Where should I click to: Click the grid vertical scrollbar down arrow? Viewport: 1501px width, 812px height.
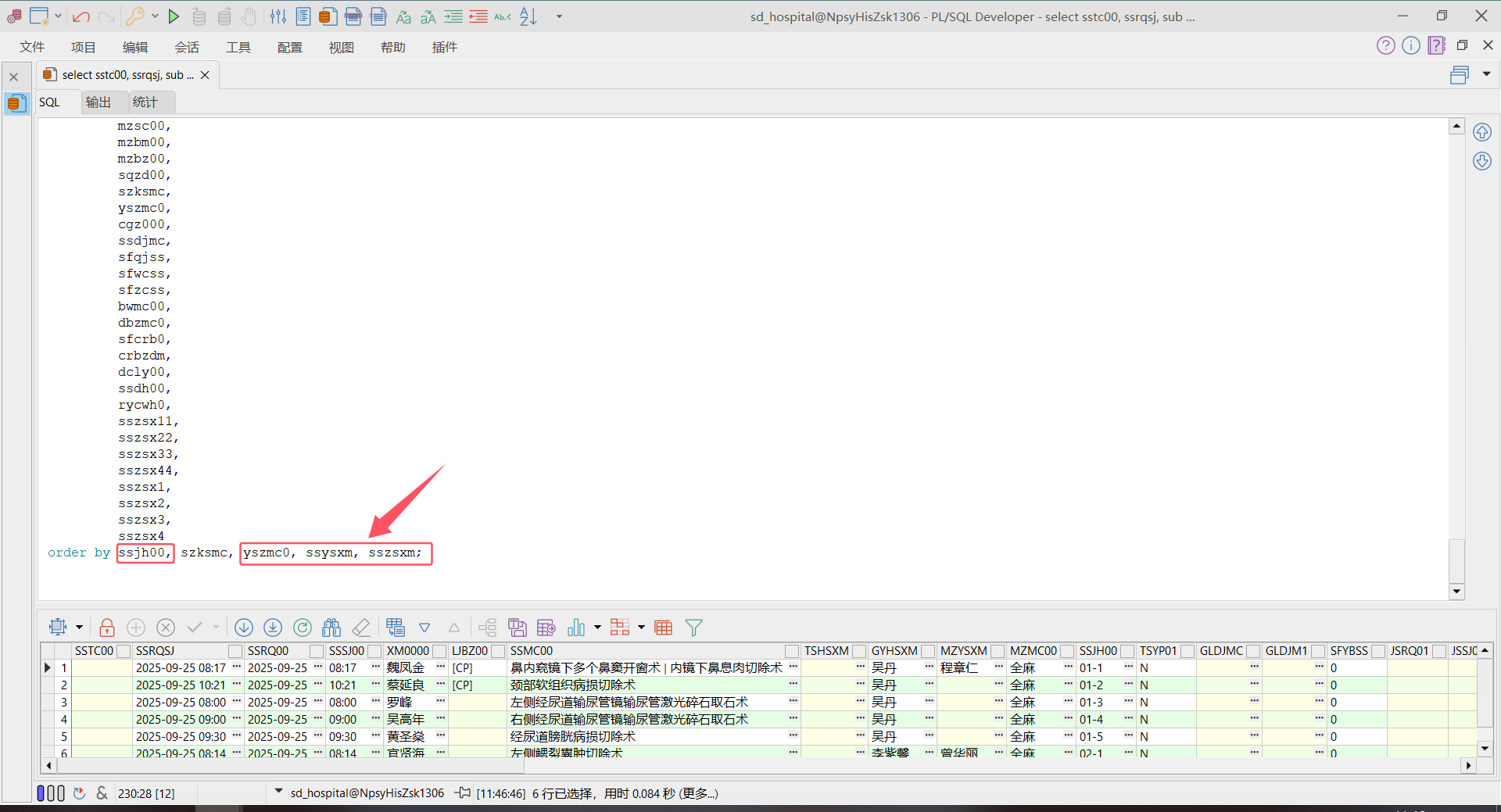[1485, 748]
